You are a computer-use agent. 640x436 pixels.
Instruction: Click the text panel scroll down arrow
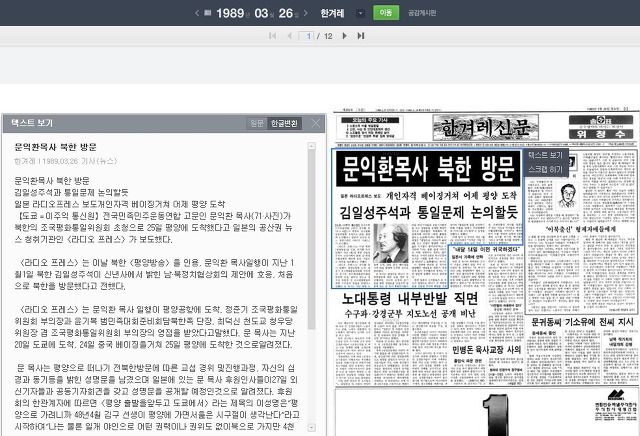point(311,427)
